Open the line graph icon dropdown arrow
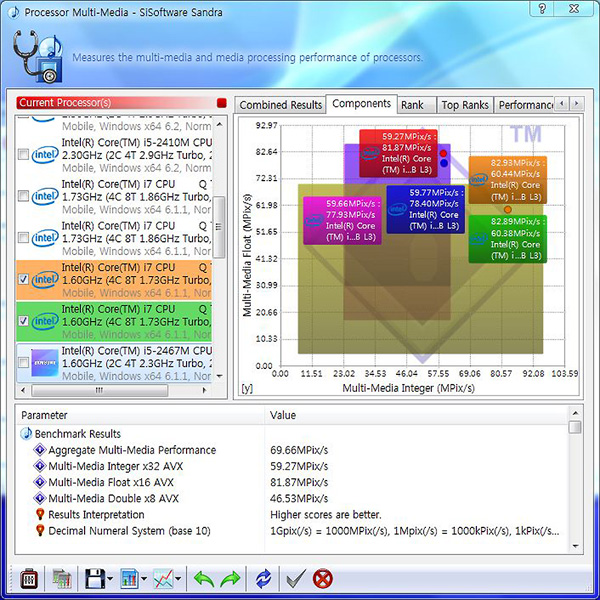This screenshot has width=600, height=600. 178,579
